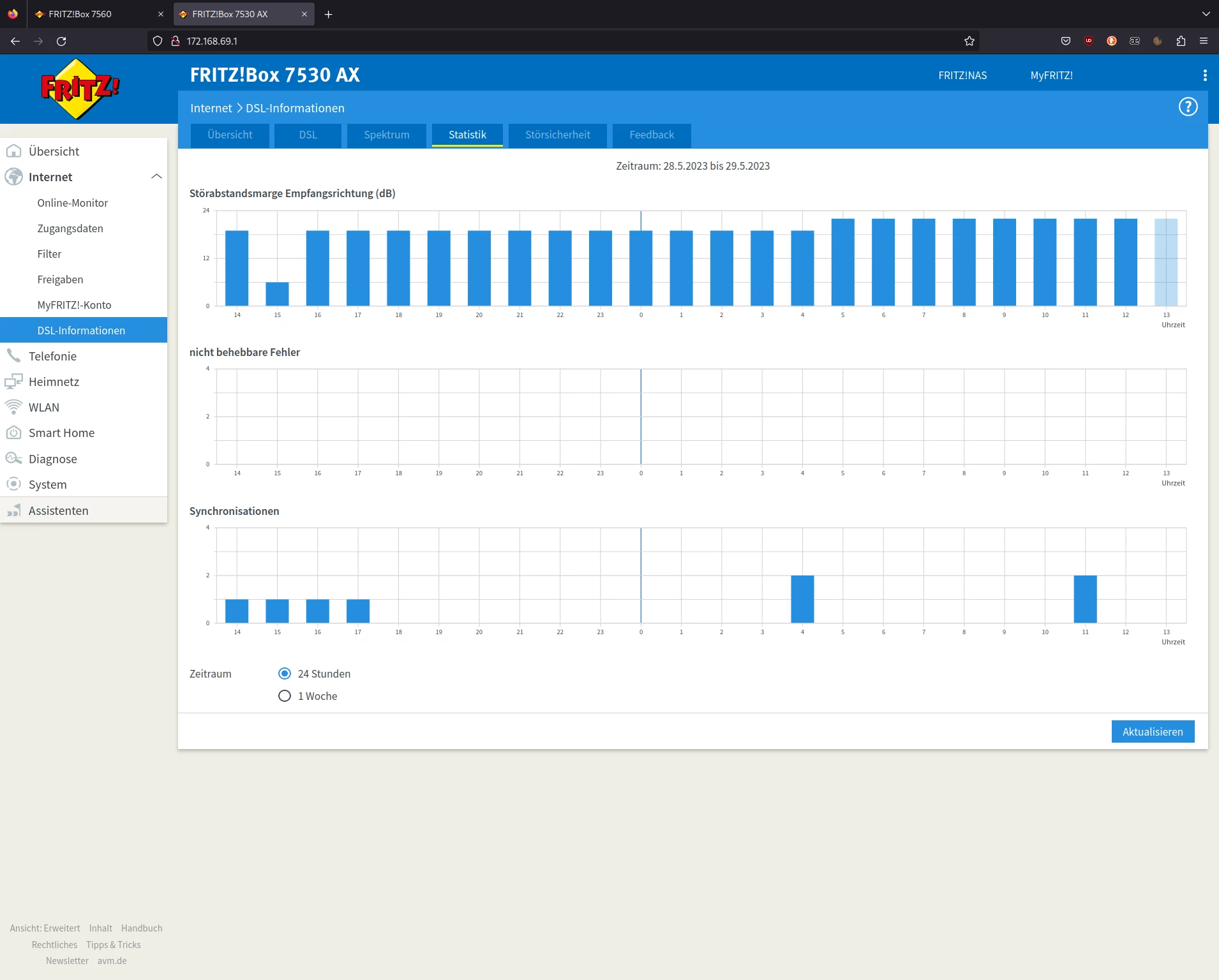
Task: Close the FRITZ!Box 7530 AX browser tab
Action: (x=304, y=14)
